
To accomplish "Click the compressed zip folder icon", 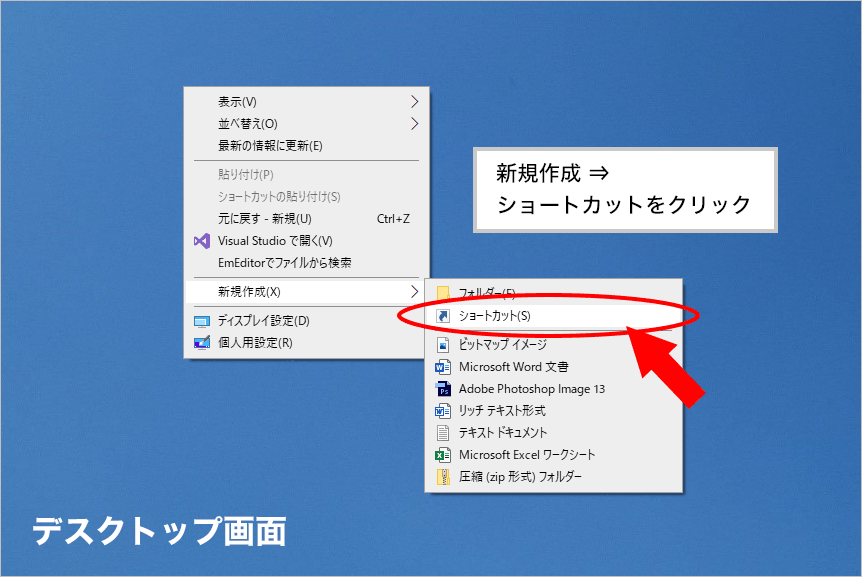I will [x=443, y=477].
